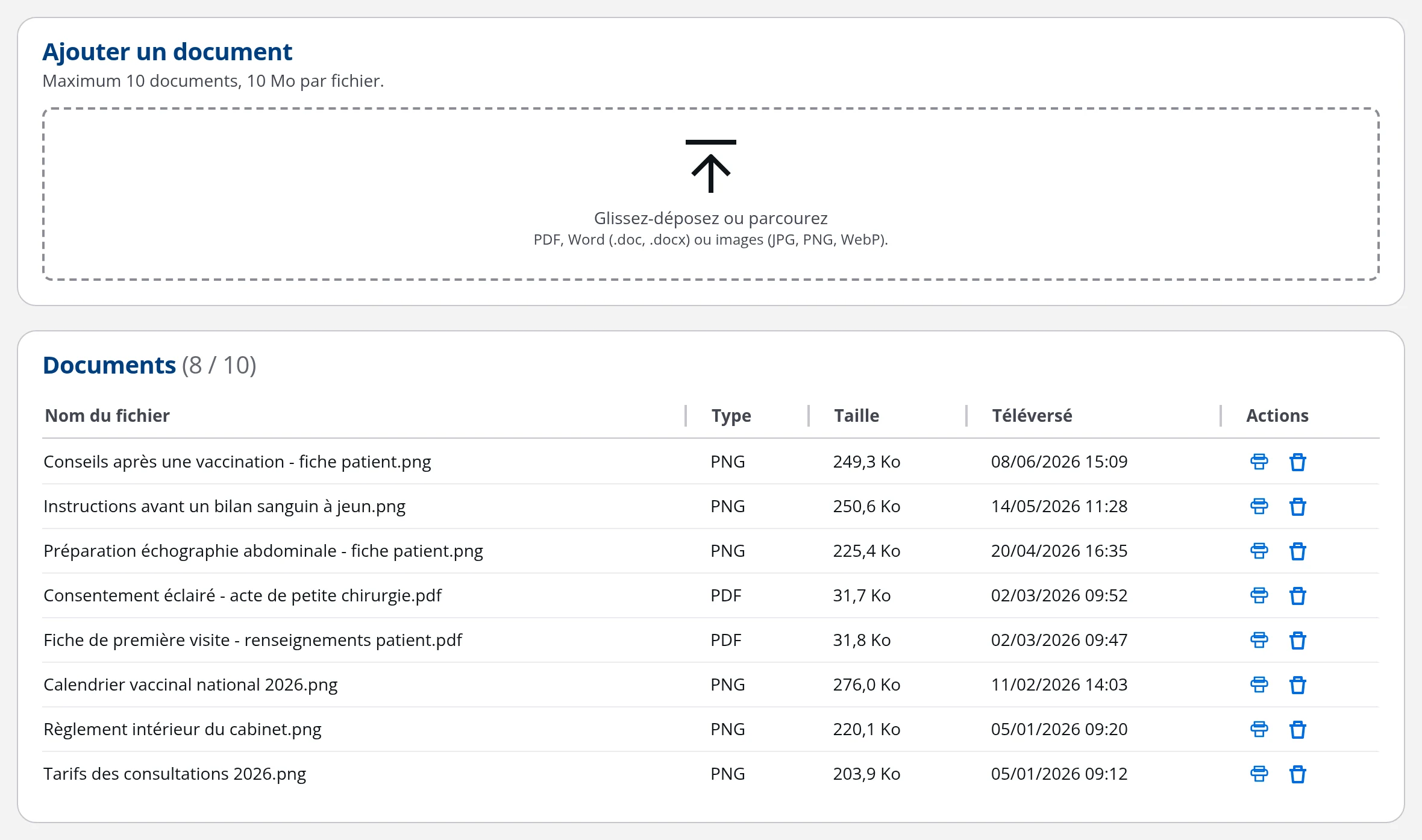Delete Règlement intérieur du cabinet file
Viewport: 1422px width, 840px height.
1297,729
